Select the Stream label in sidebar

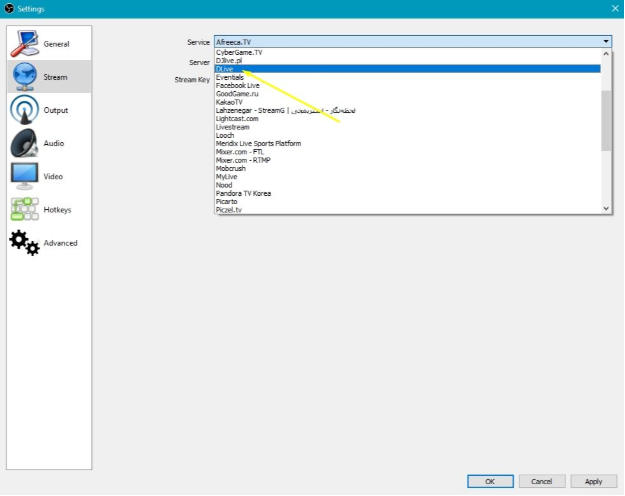[x=55, y=77]
